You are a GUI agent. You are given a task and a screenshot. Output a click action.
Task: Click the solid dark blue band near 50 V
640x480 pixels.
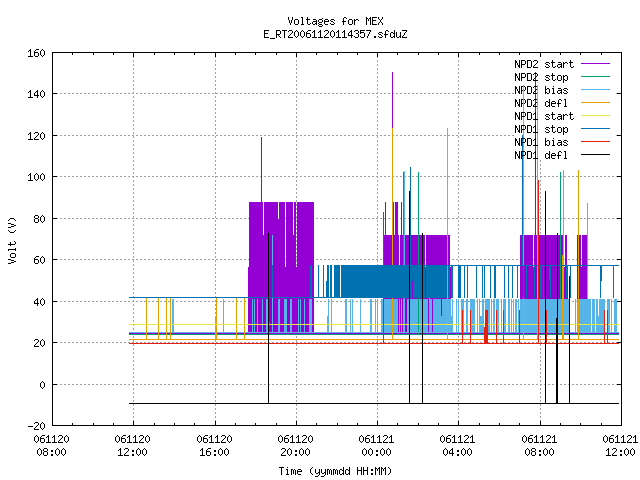[395, 282]
